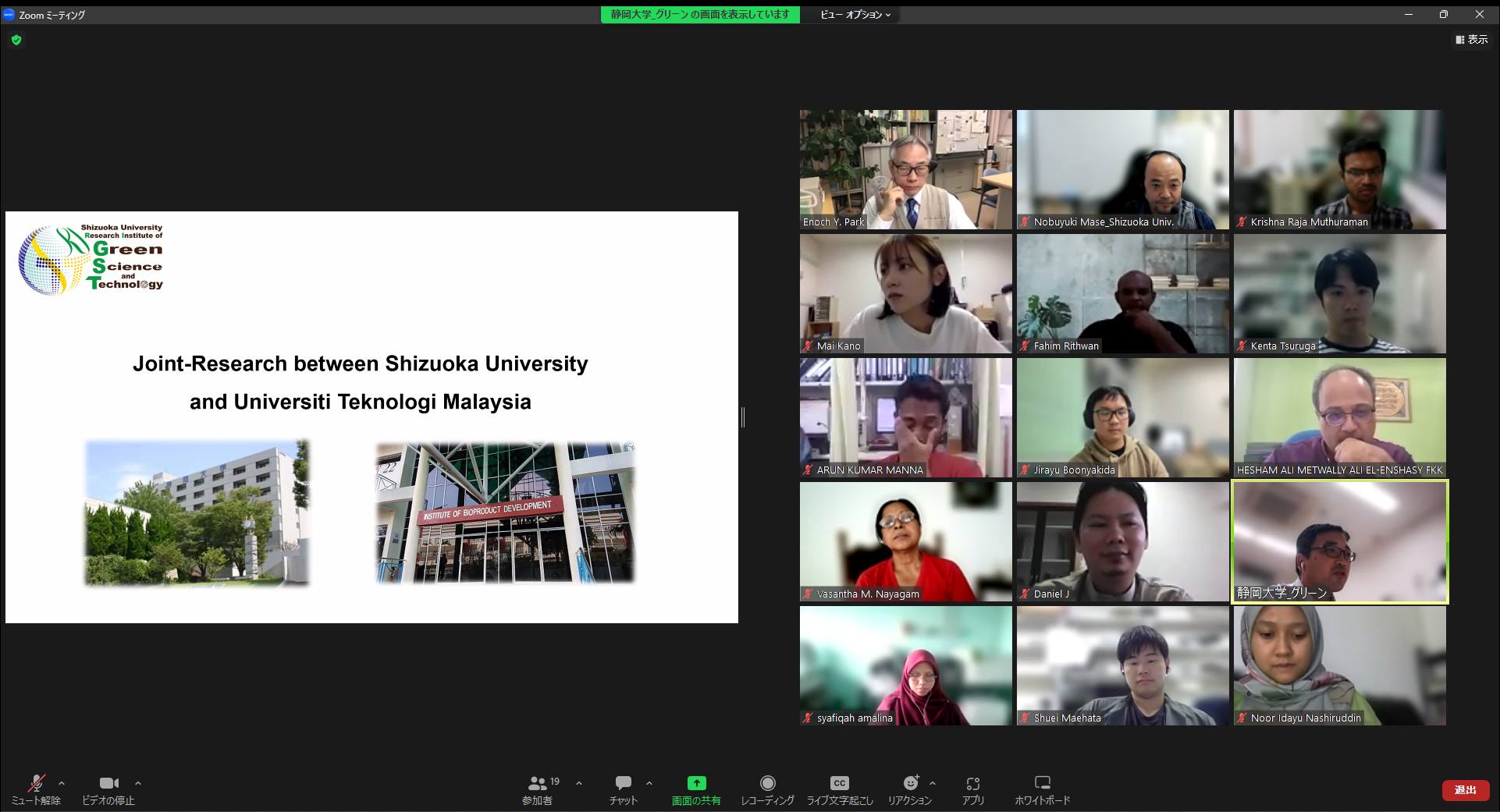
Task: Click Zoom app icon in title bar
Action: (x=9, y=15)
